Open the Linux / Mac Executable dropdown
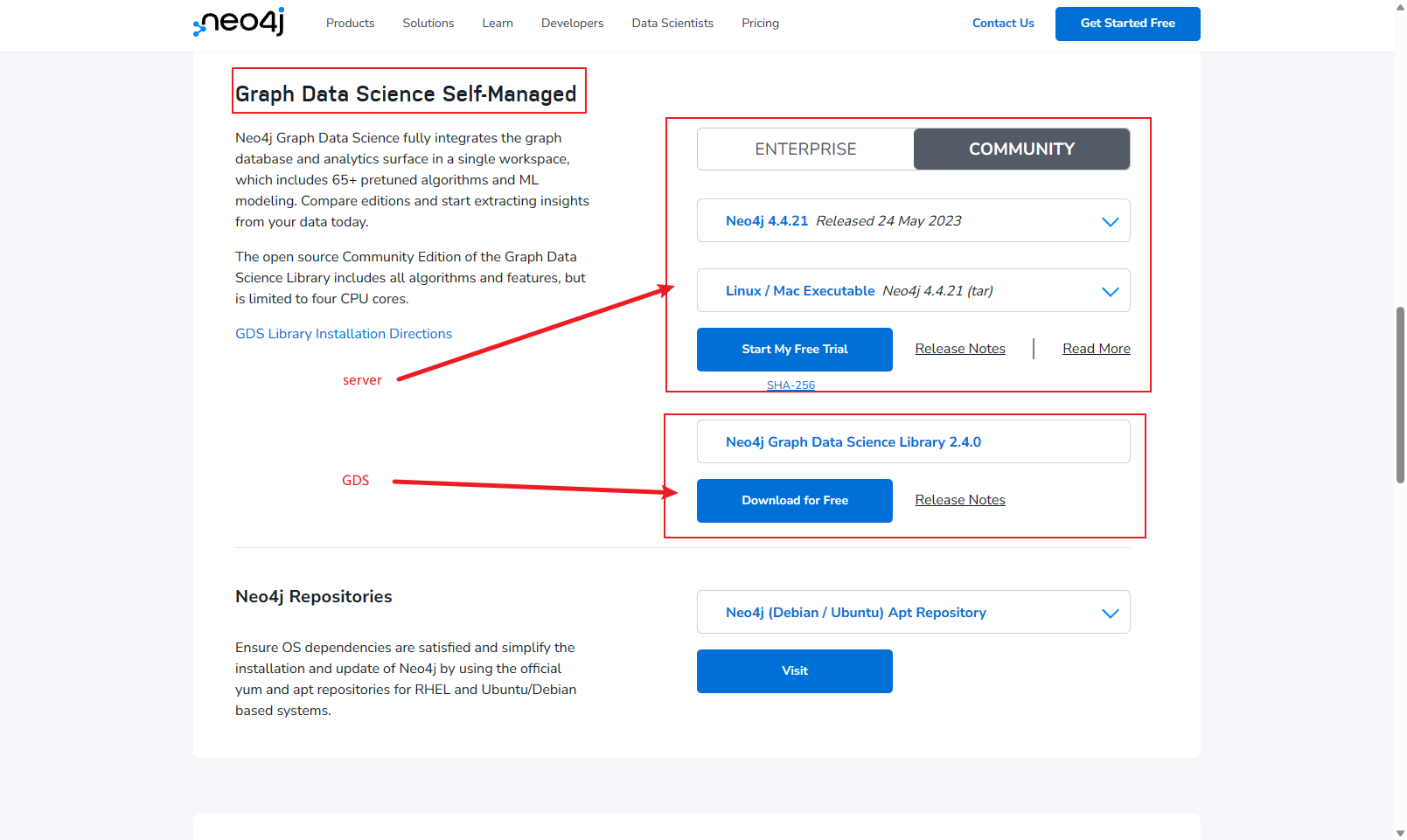 click(x=913, y=291)
